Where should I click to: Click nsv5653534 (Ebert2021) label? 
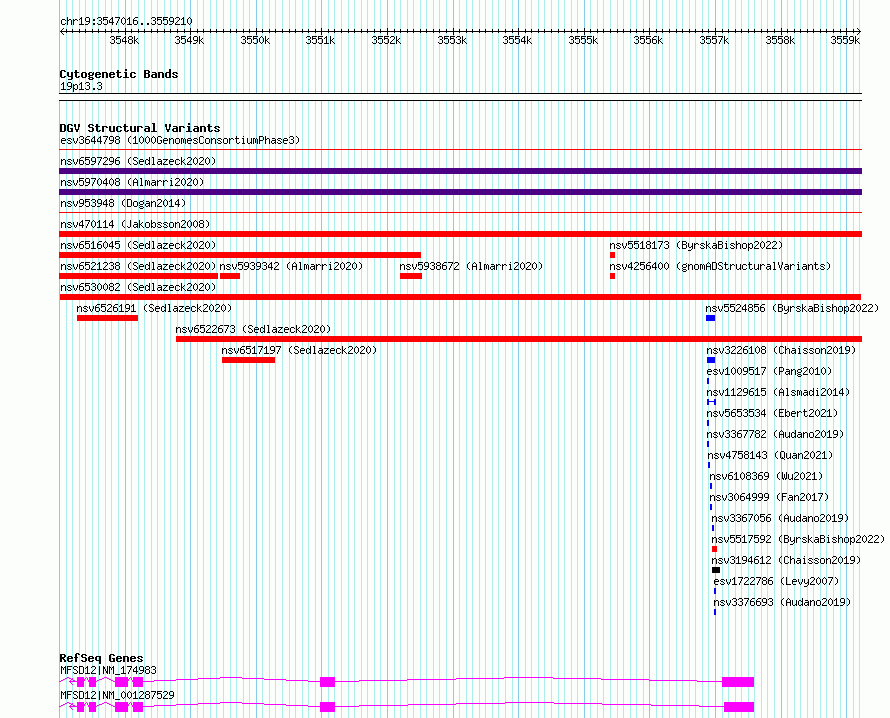[x=772, y=413]
